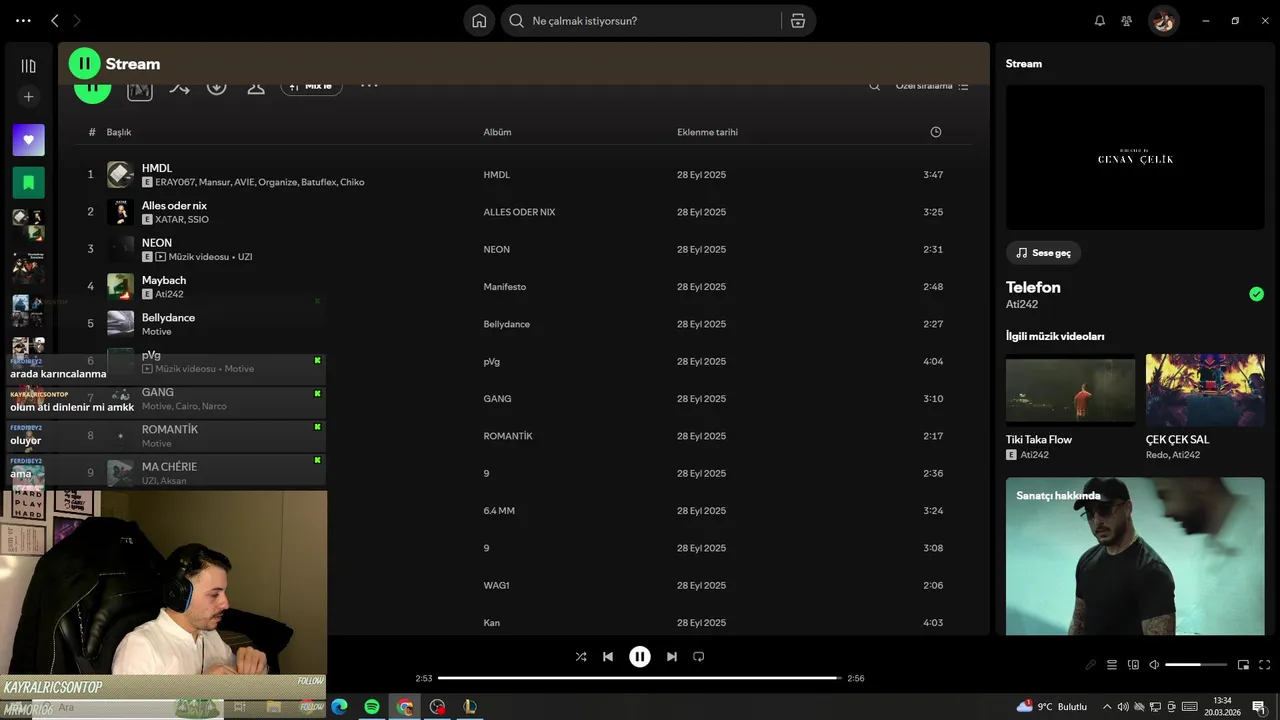Select the HMDL track title
Viewport: 1280px width, 720px height.
[157, 168]
